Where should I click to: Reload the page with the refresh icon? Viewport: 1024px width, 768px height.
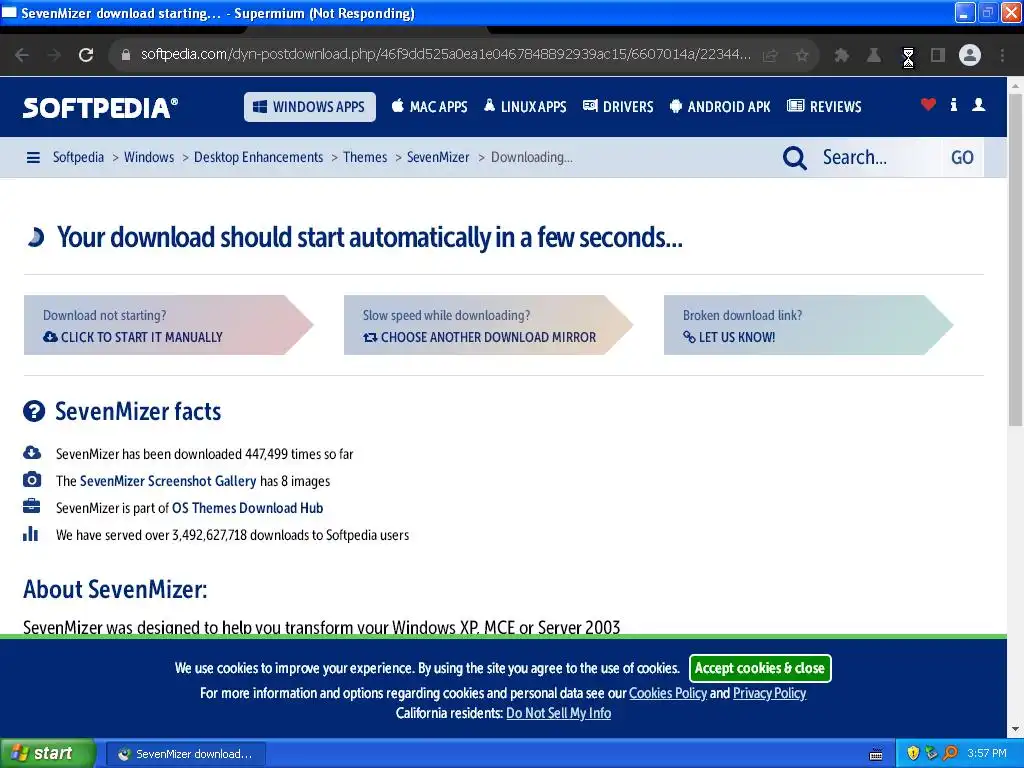[86, 55]
